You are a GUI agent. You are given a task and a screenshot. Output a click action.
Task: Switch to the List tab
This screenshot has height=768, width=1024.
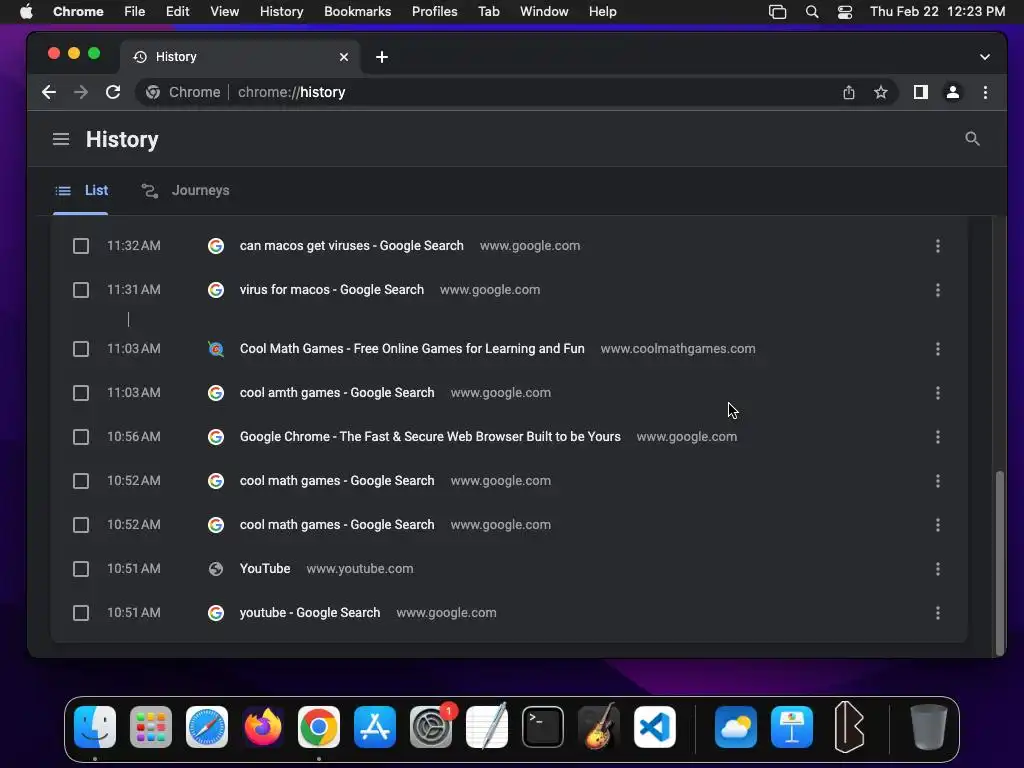tap(81, 190)
